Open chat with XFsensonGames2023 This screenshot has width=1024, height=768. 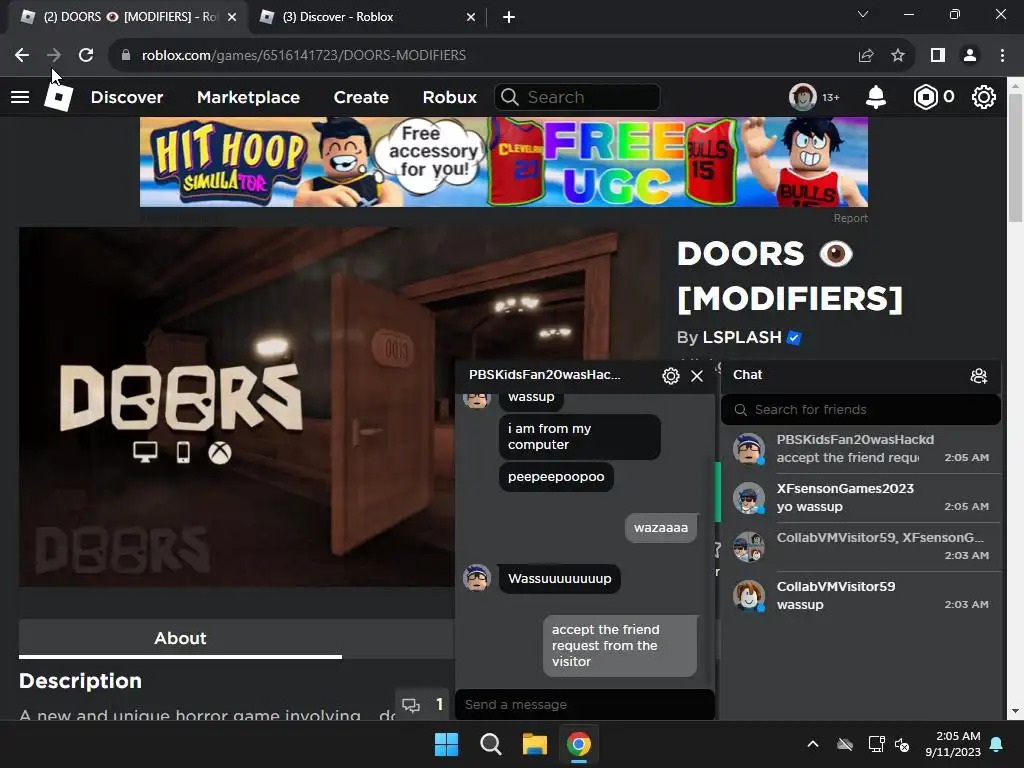861,498
